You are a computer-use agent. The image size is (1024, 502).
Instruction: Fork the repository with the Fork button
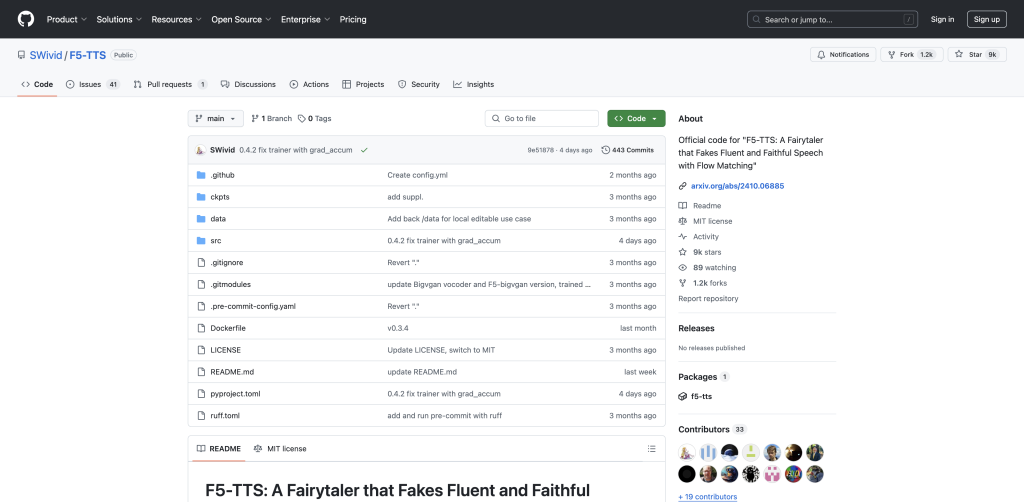pyautogui.click(x=912, y=55)
